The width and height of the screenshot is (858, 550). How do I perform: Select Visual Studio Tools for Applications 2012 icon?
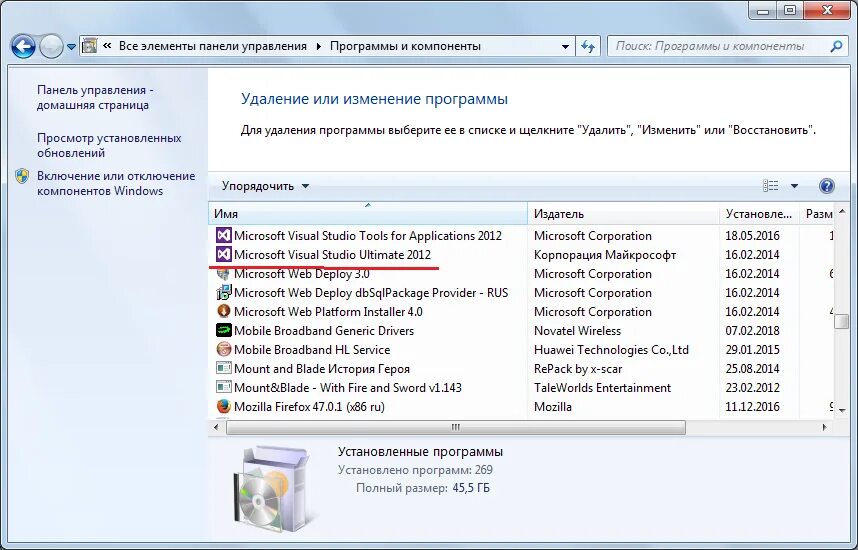pos(223,236)
